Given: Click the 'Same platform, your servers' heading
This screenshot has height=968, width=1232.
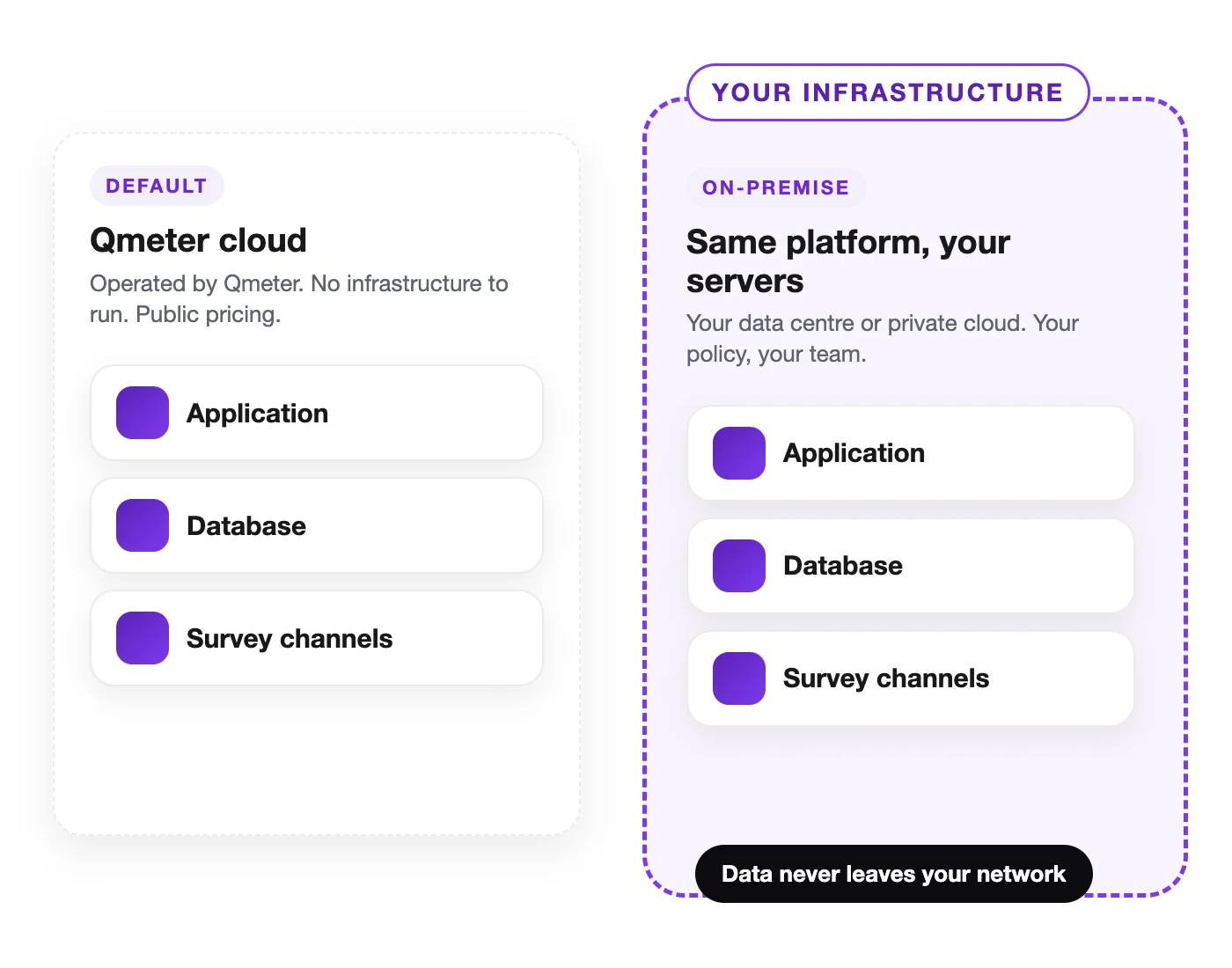Looking at the screenshot, I should 848,261.
